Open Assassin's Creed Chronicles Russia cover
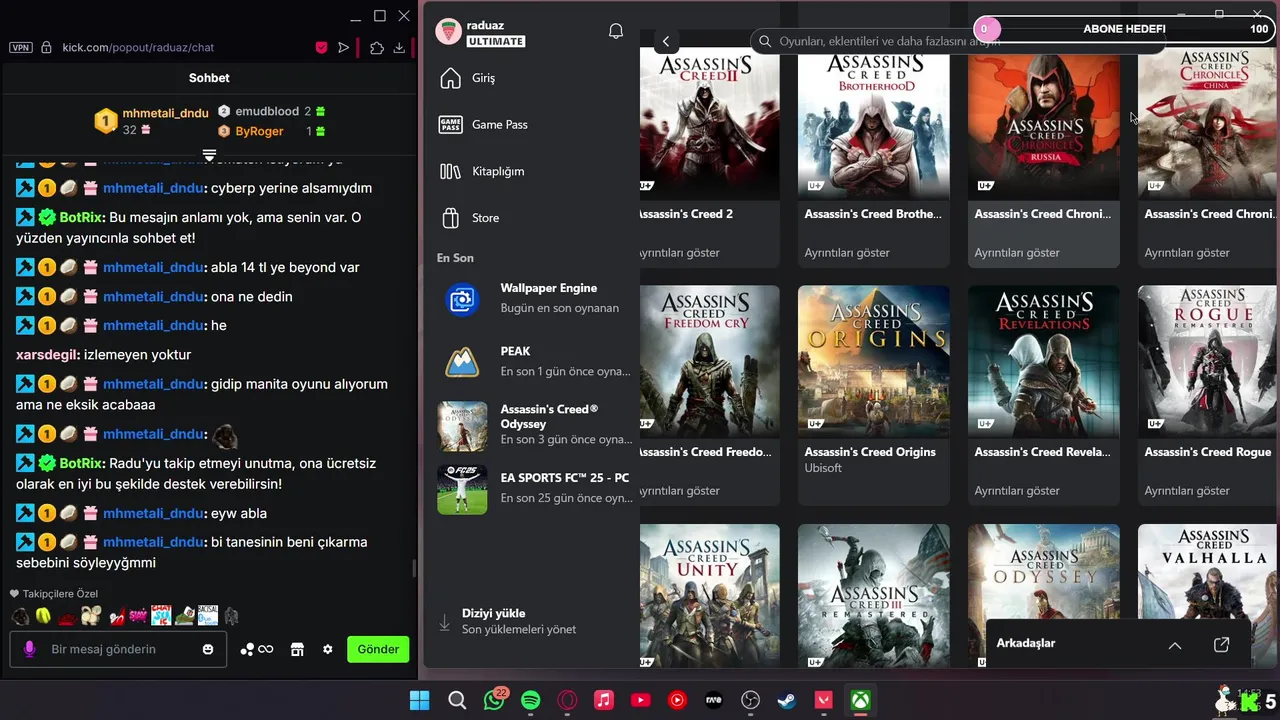Screen dimensions: 1280x720 tap(1044, 123)
